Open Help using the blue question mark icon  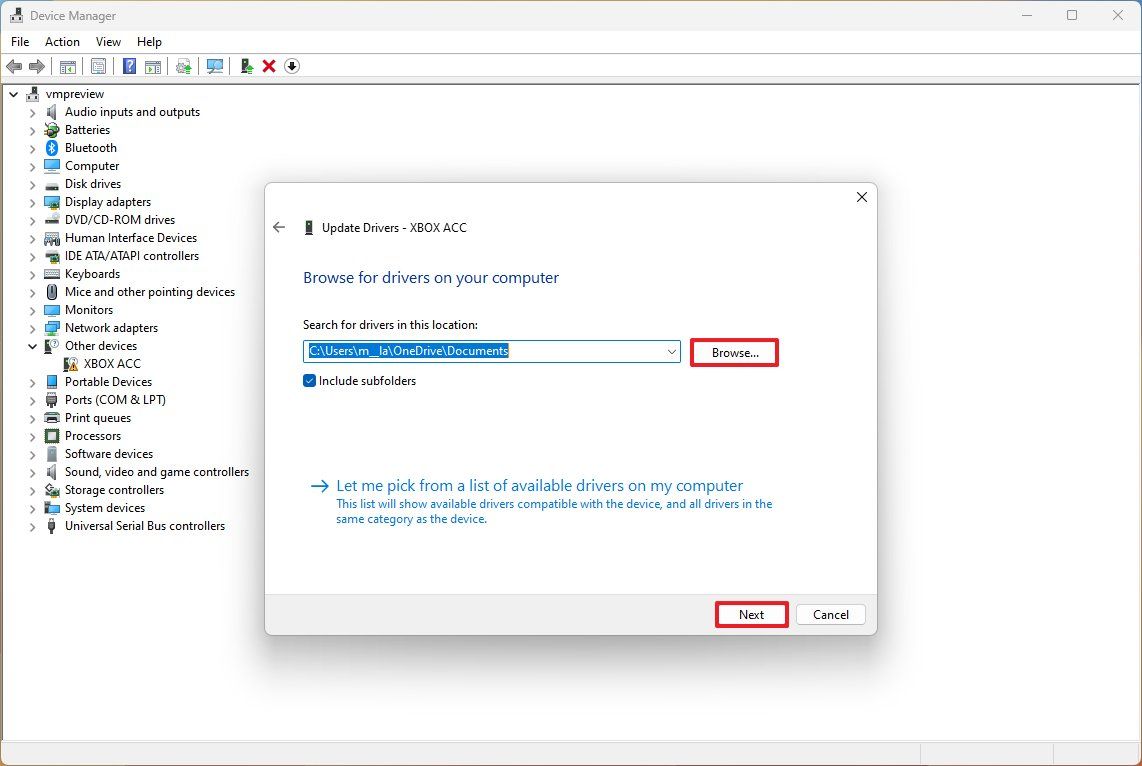tap(129, 66)
